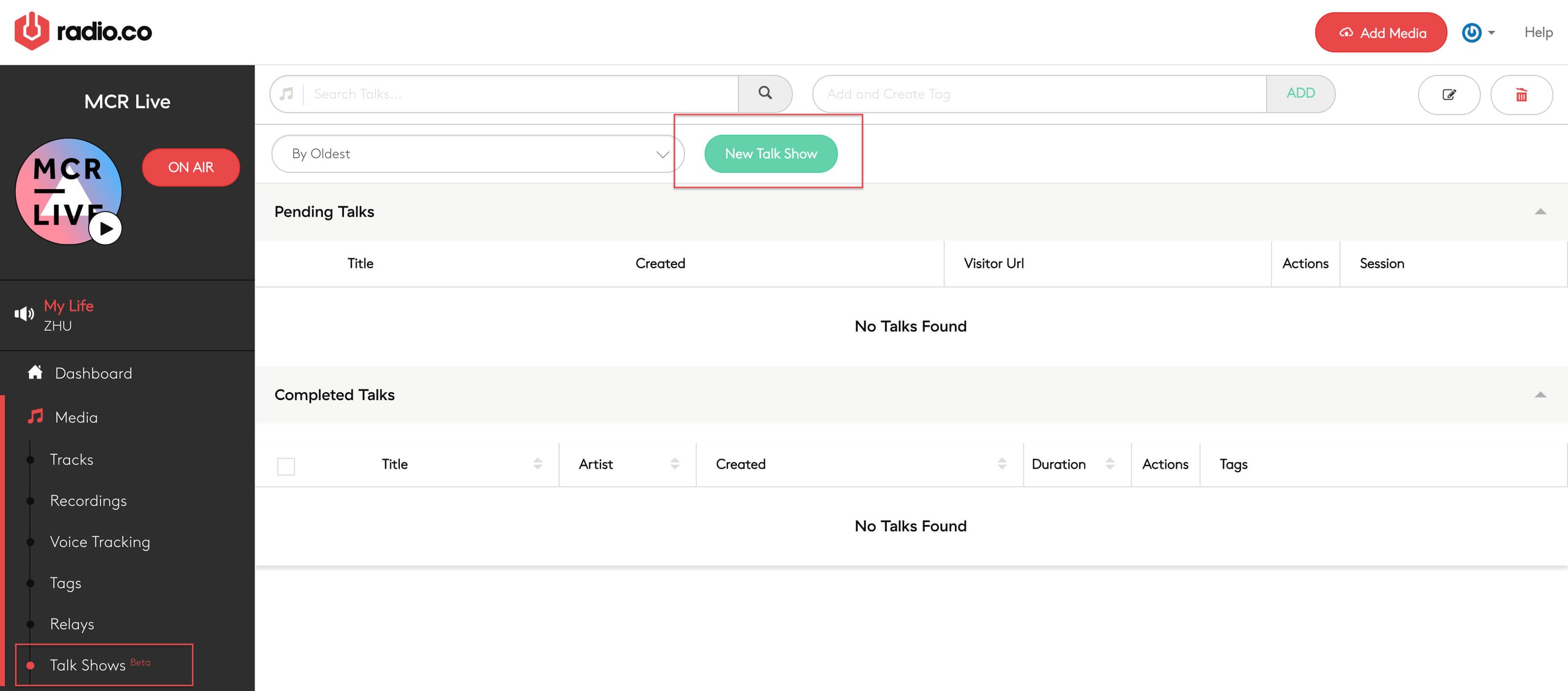Sort completed talks by Title arrows

tap(537, 464)
